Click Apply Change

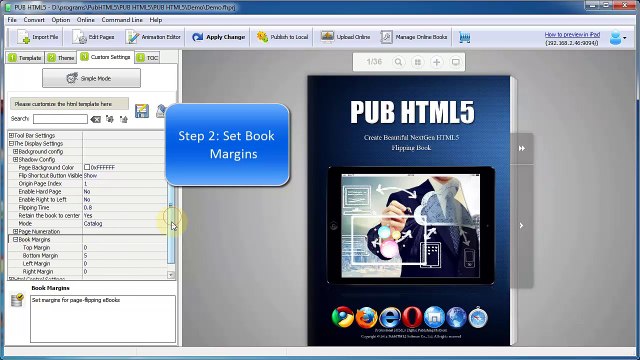click(x=218, y=37)
